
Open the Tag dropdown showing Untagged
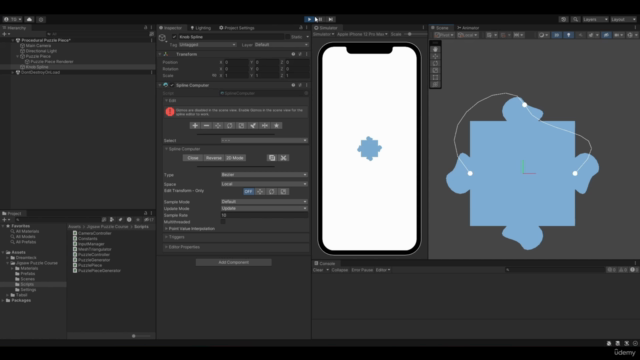207,44
